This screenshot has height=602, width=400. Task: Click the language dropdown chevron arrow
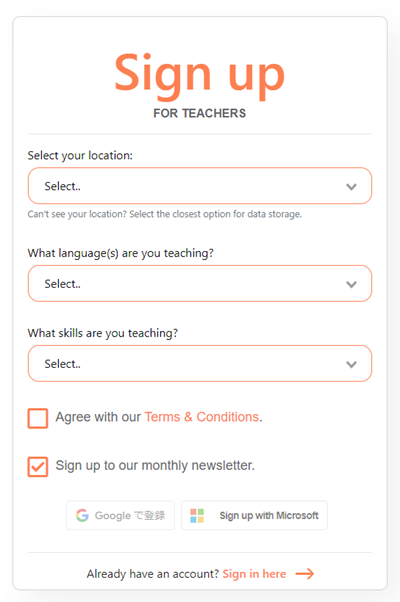click(x=351, y=284)
